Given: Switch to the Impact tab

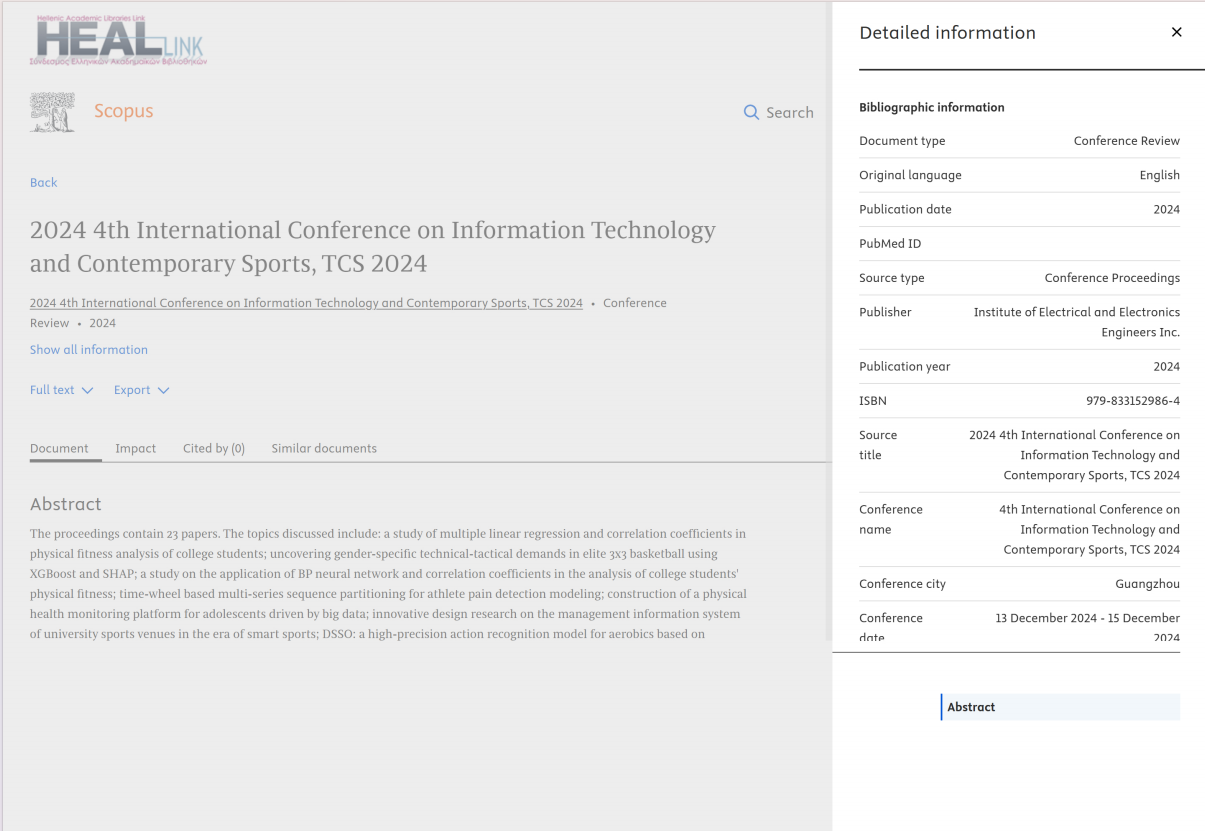Looking at the screenshot, I should [x=136, y=448].
